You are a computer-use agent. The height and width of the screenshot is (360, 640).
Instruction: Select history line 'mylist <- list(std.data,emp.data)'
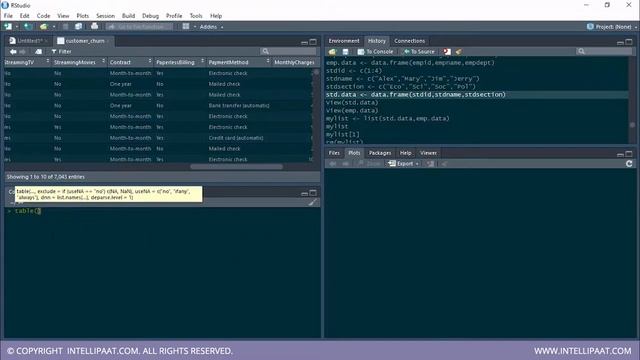point(387,118)
